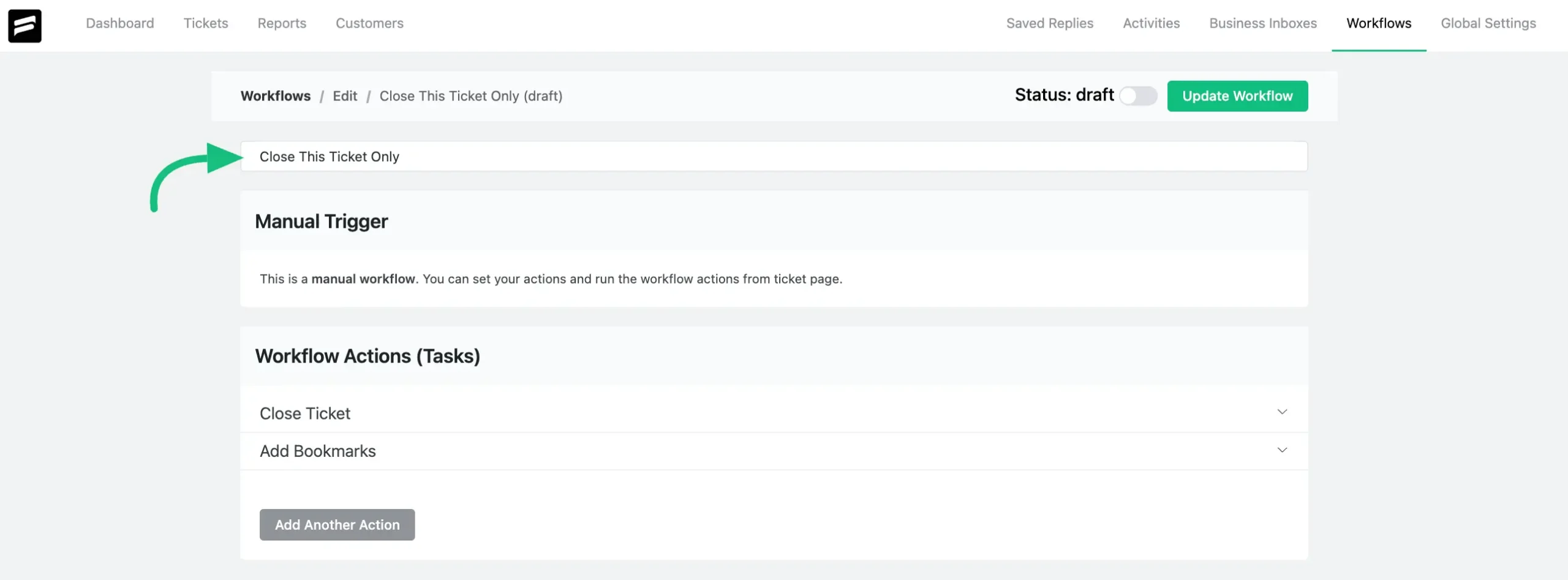Select the Workflows tab
This screenshot has height=580, width=1568.
[x=1379, y=23]
